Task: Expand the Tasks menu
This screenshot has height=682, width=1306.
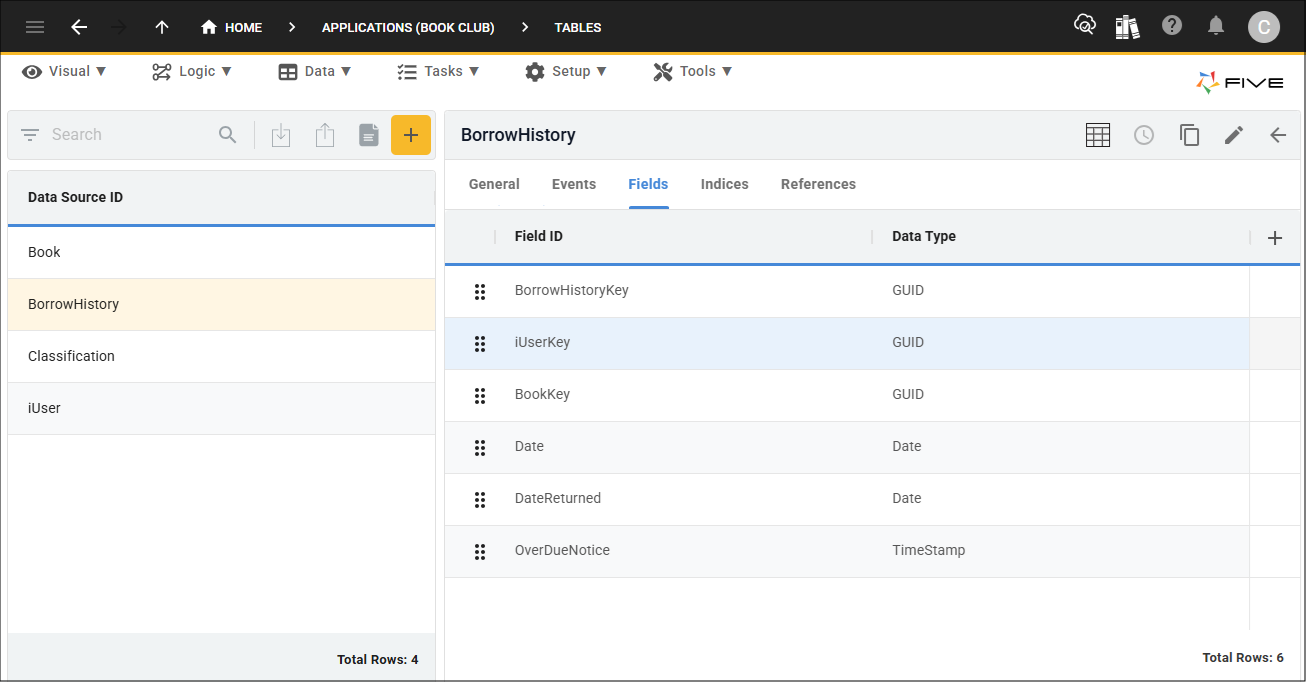Action: tap(438, 71)
